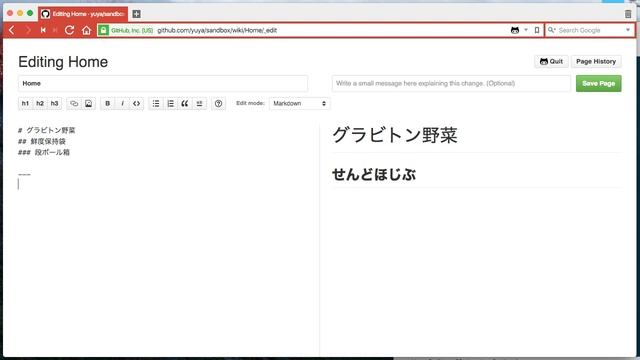Focus the Search Google field
The height and width of the screenshot is (360, 640).
(x=589, y=30)
